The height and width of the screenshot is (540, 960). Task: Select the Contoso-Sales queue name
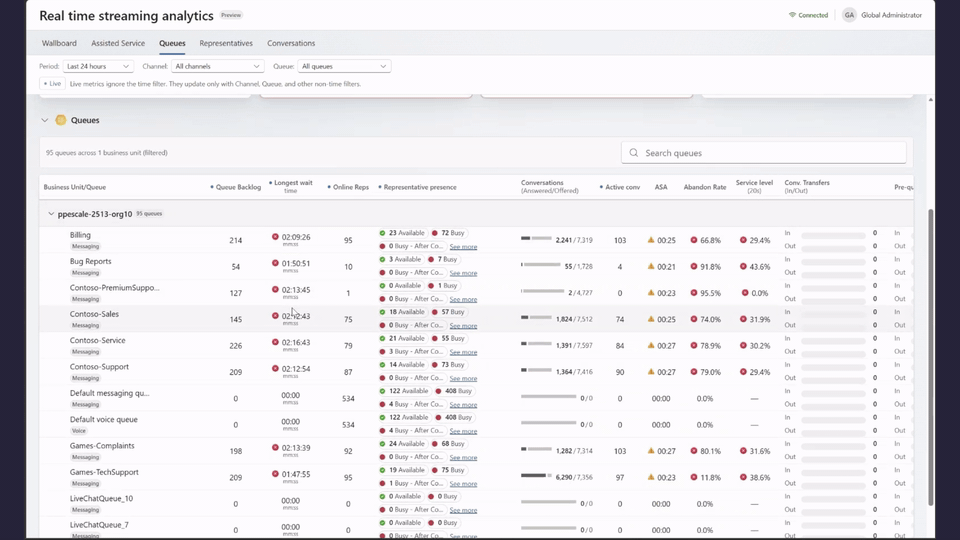(x=94, y=314)
